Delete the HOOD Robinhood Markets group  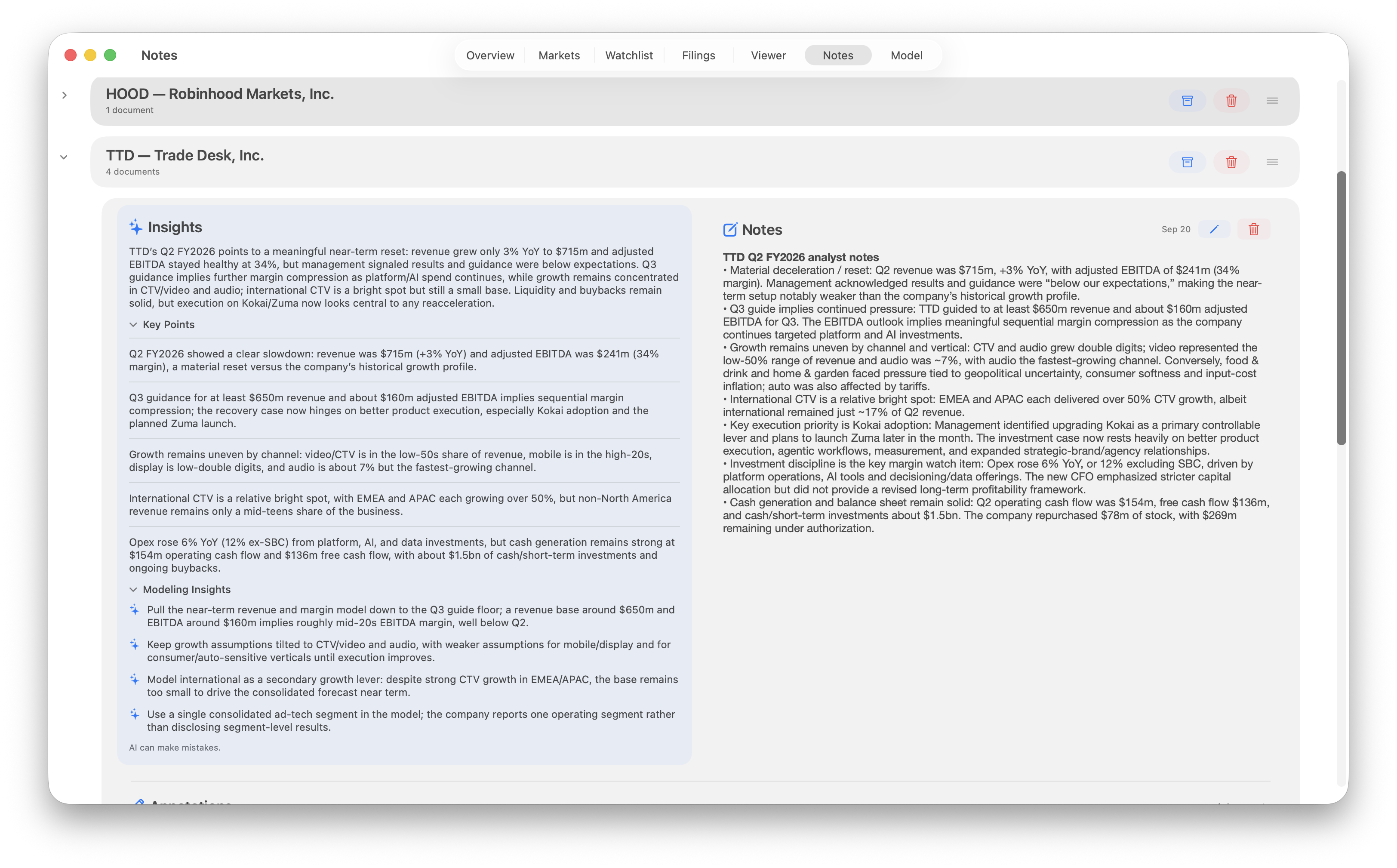[1231, 101]
